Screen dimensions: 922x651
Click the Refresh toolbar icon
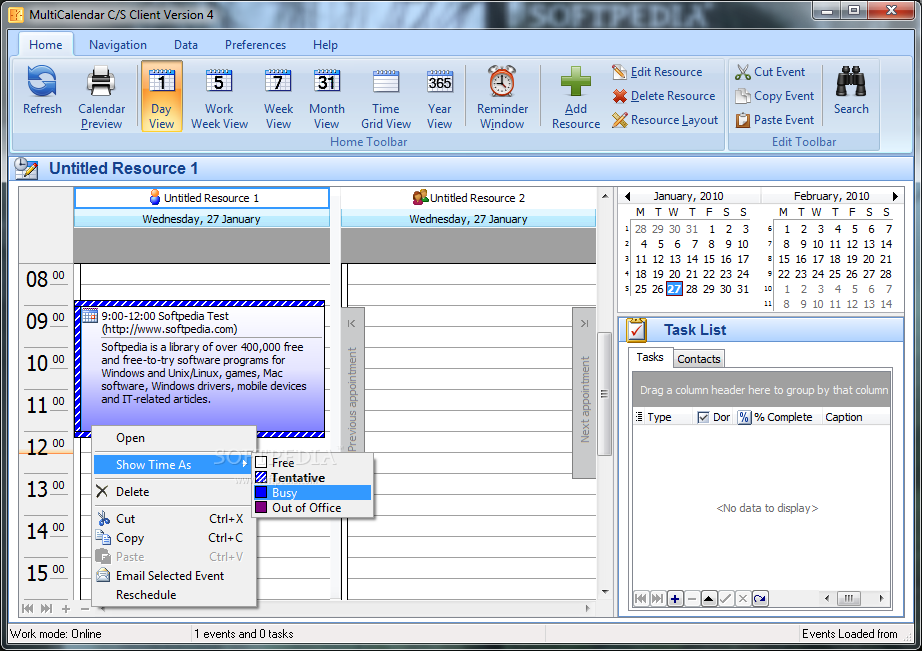coord(42,91)
